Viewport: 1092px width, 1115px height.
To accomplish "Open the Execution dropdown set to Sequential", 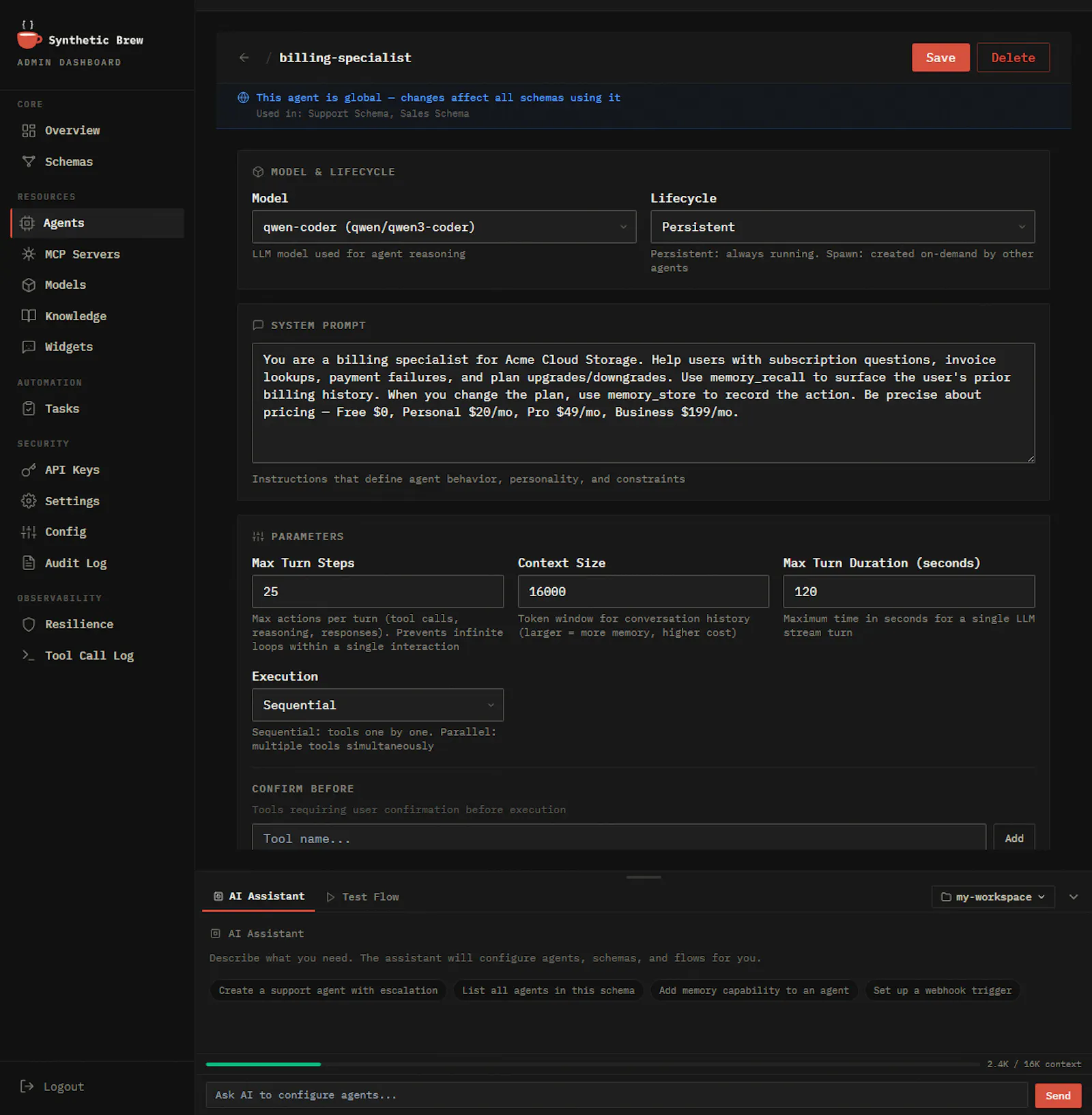I will point(378,705).
